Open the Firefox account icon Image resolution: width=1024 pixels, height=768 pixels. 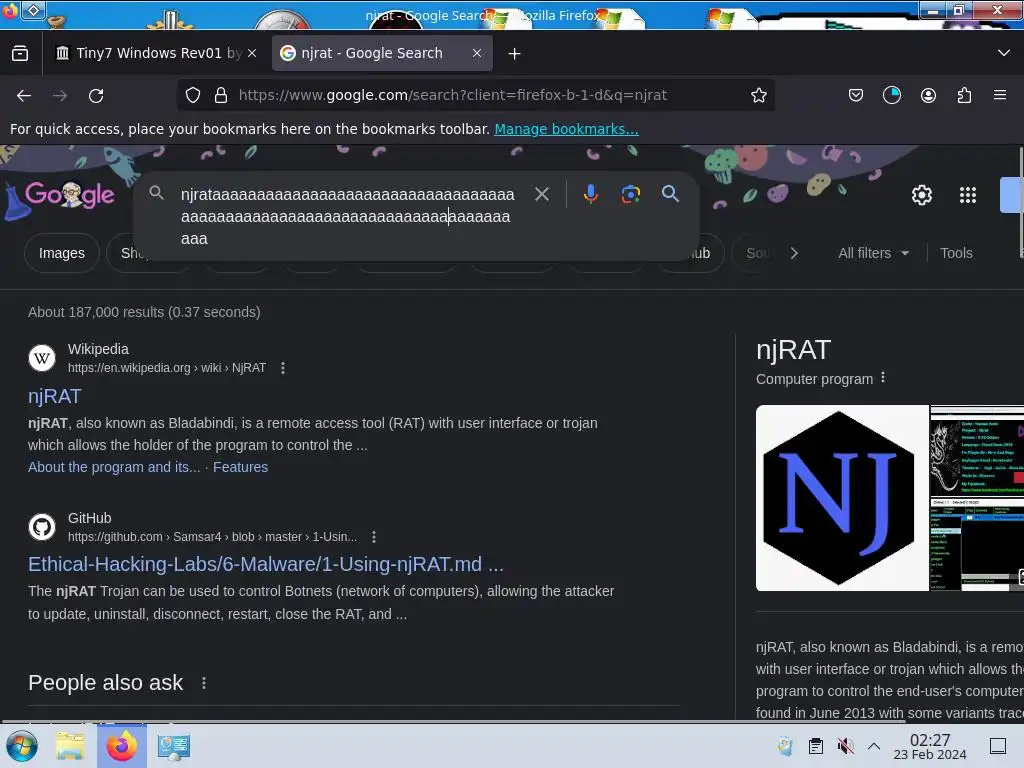pyautogui.click(x=928, y=95)
